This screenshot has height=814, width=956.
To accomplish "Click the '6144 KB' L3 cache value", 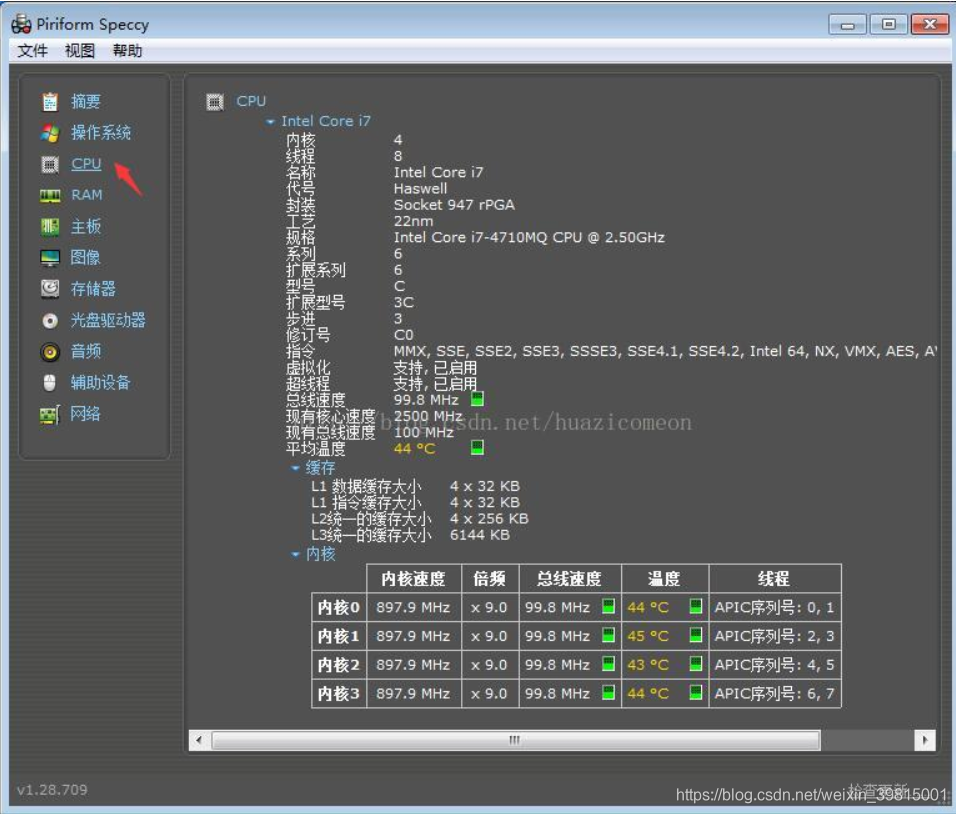I will pos(480,535).
